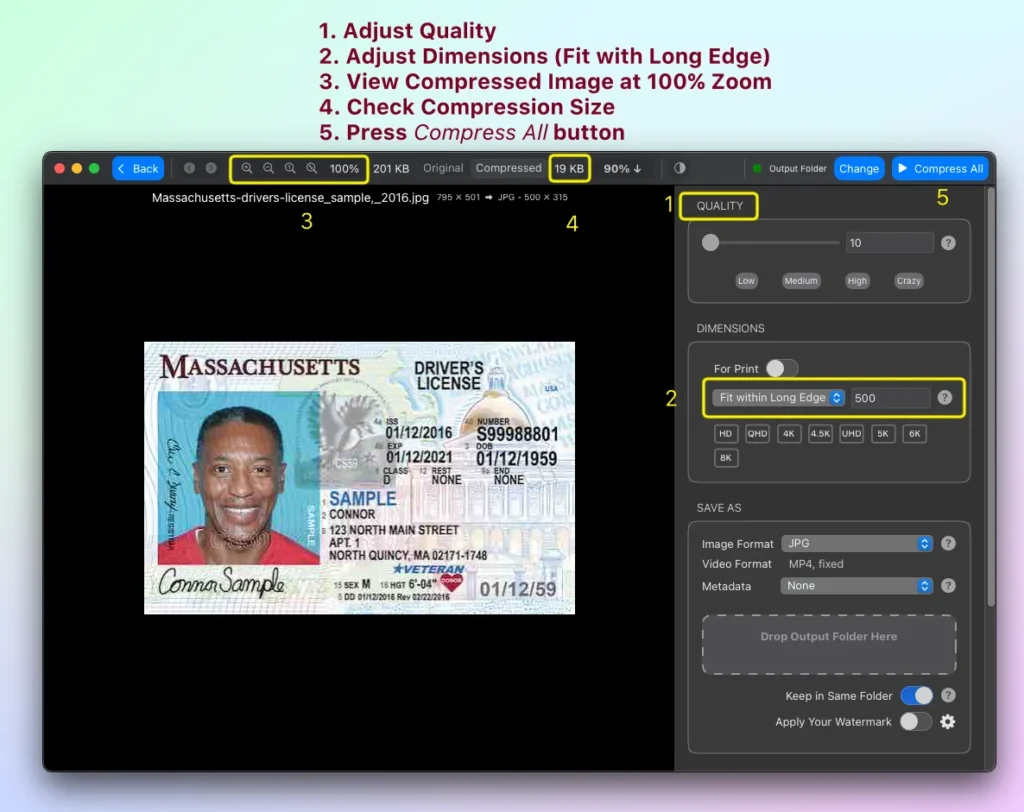Switch to Compressed view tab

point(508,168)
